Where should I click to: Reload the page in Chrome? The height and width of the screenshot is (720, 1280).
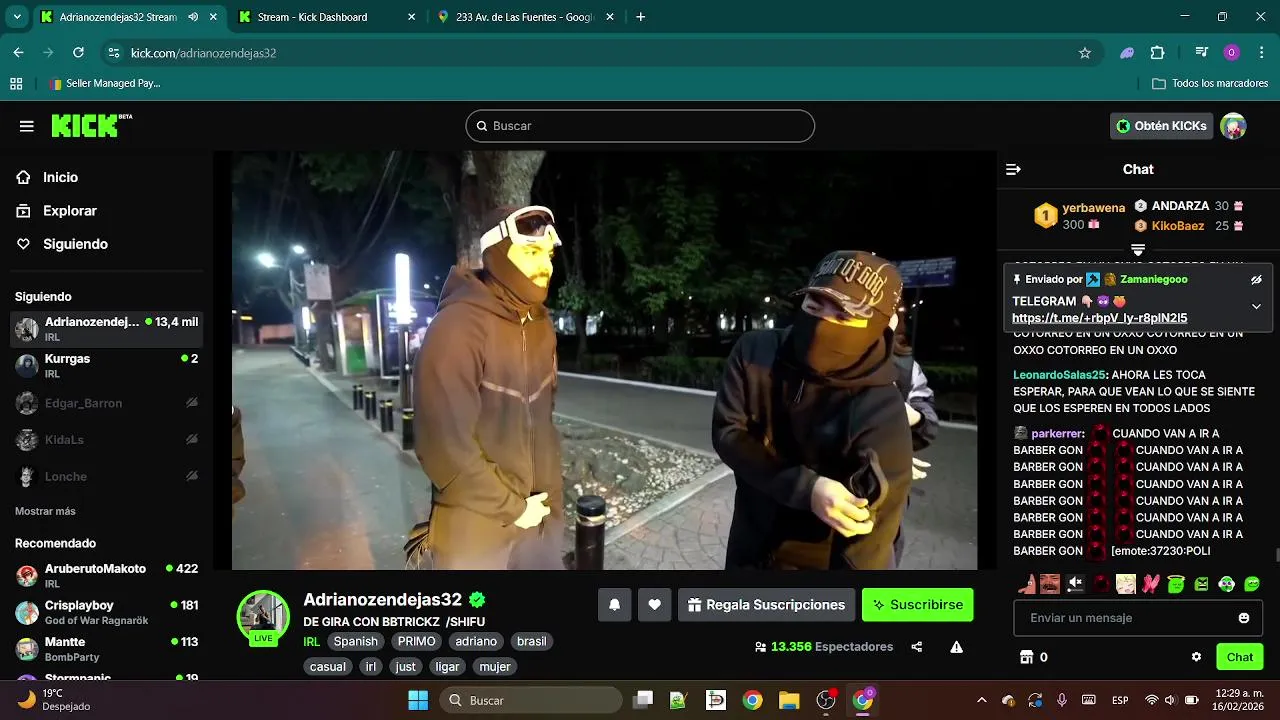click(x=78, y=53)
